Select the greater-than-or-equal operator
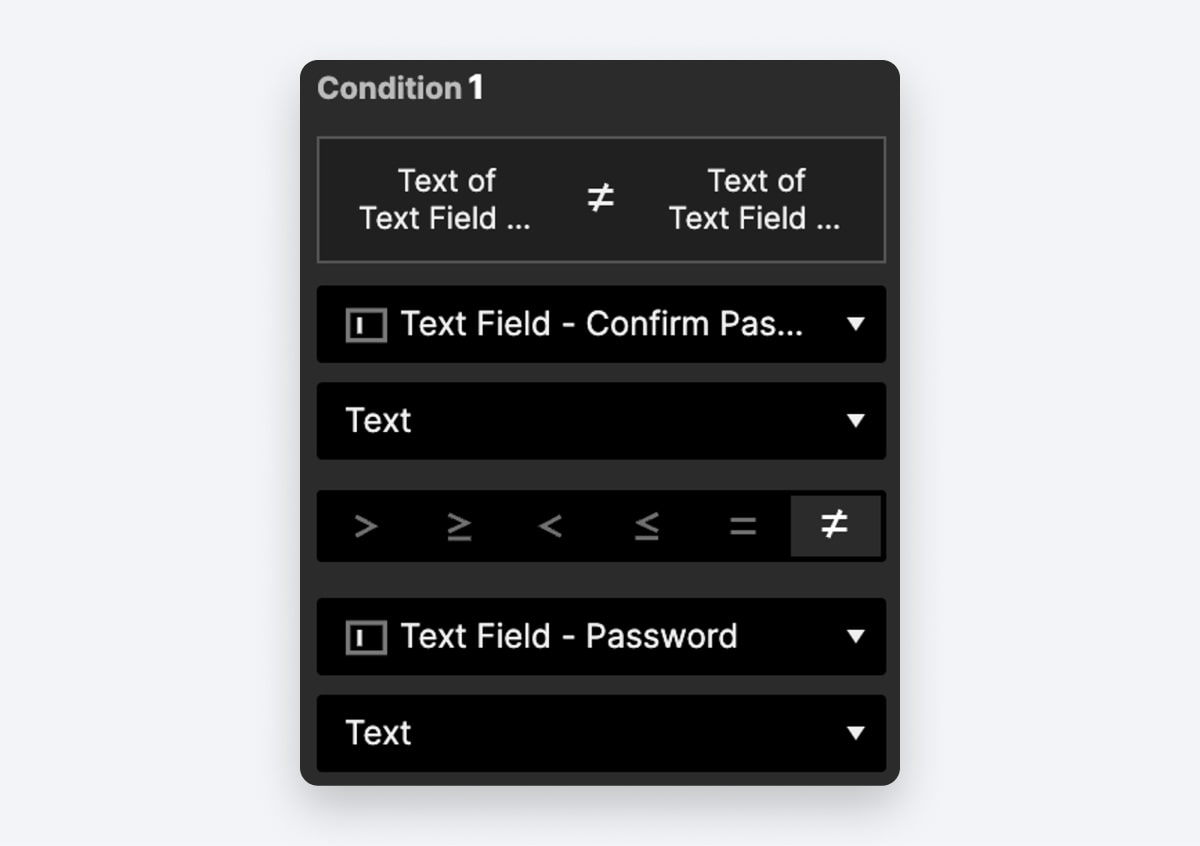The image size is (1200, 846). [x=459, y=526]
